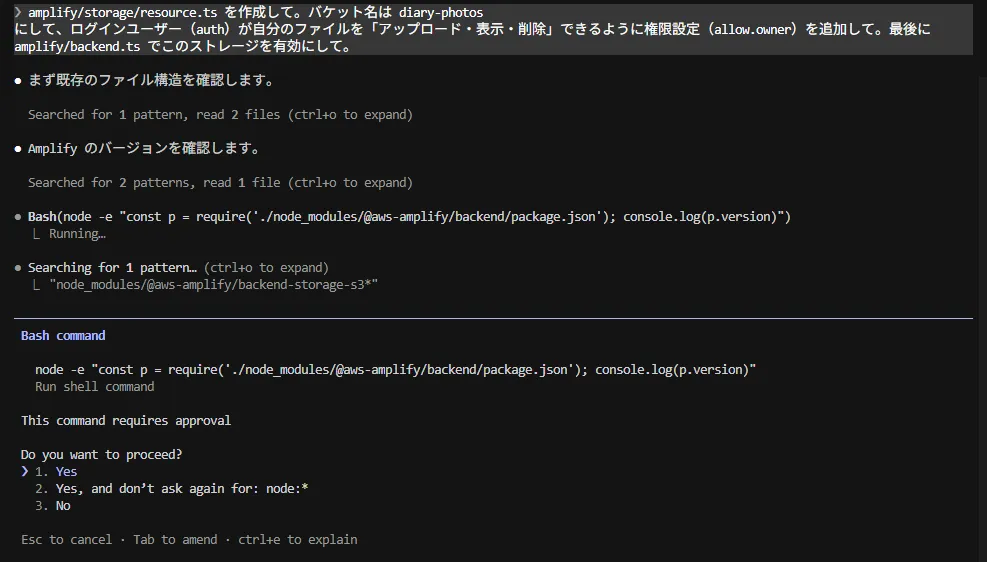The width and height of the screenshot is (987, 562).
Task: Expand the "Searched for 1 pattern, read 2 files" summary
Action: 220,115
